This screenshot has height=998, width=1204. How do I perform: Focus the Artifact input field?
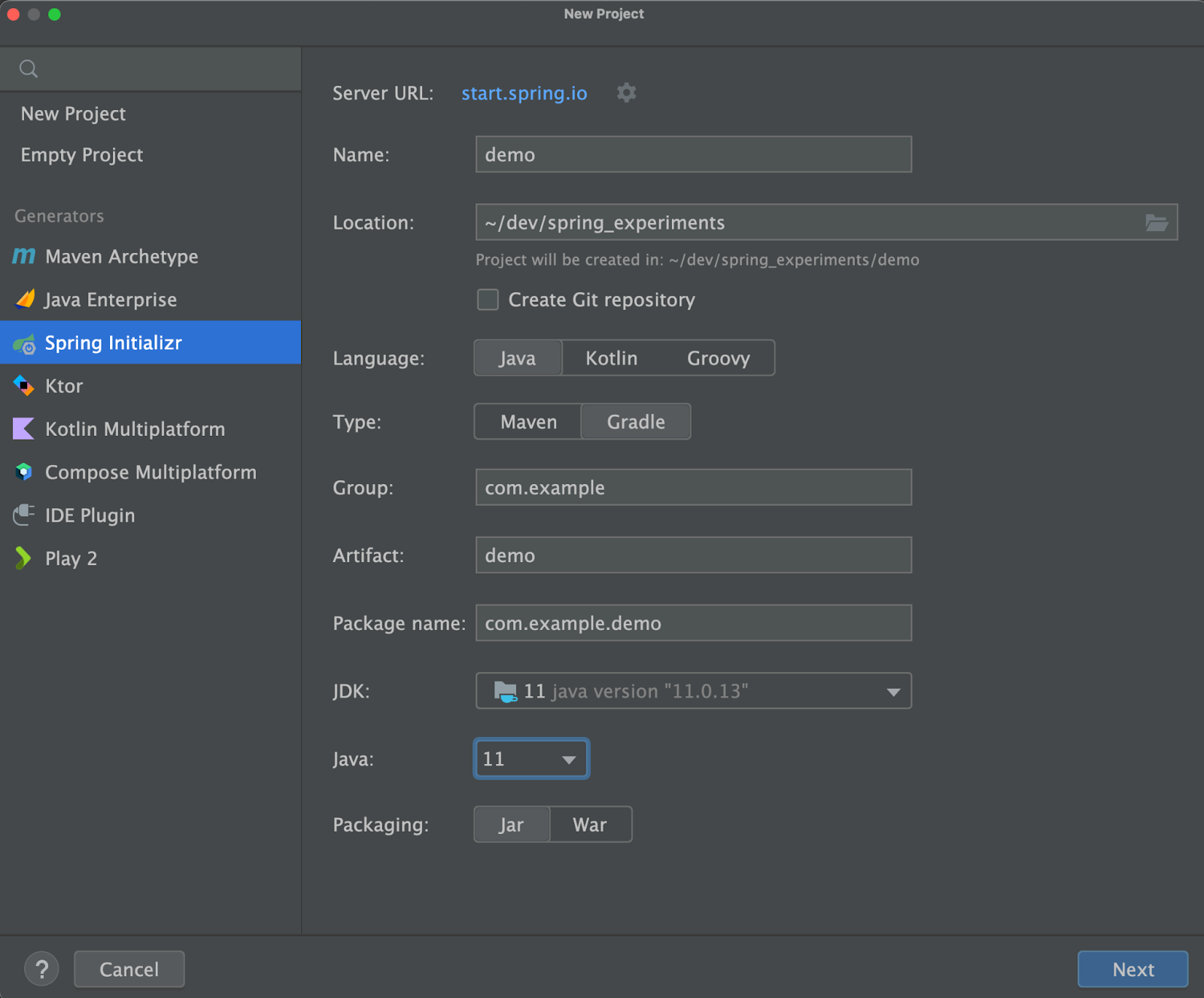(x=693, y=555)
